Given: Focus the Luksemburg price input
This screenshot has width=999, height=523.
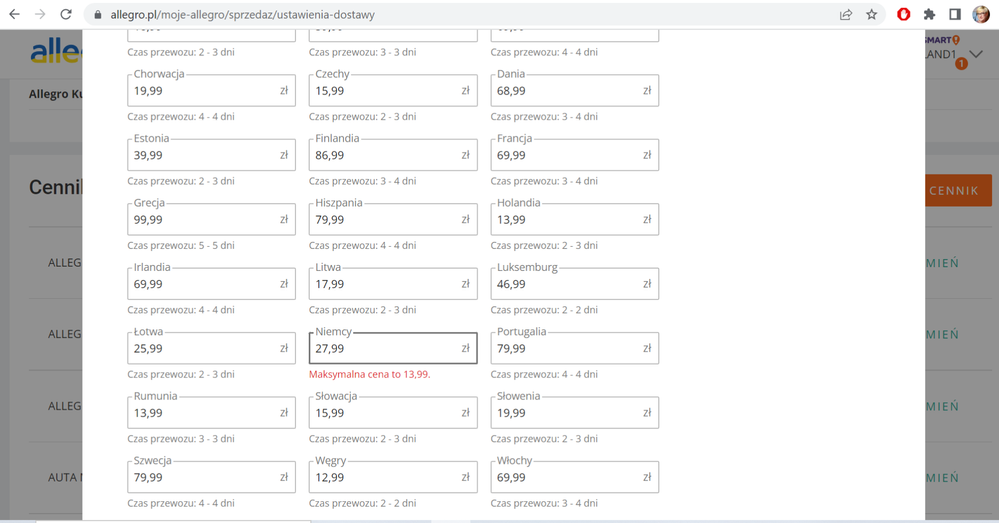Looking at the screenshot, I should pos(566,284).
